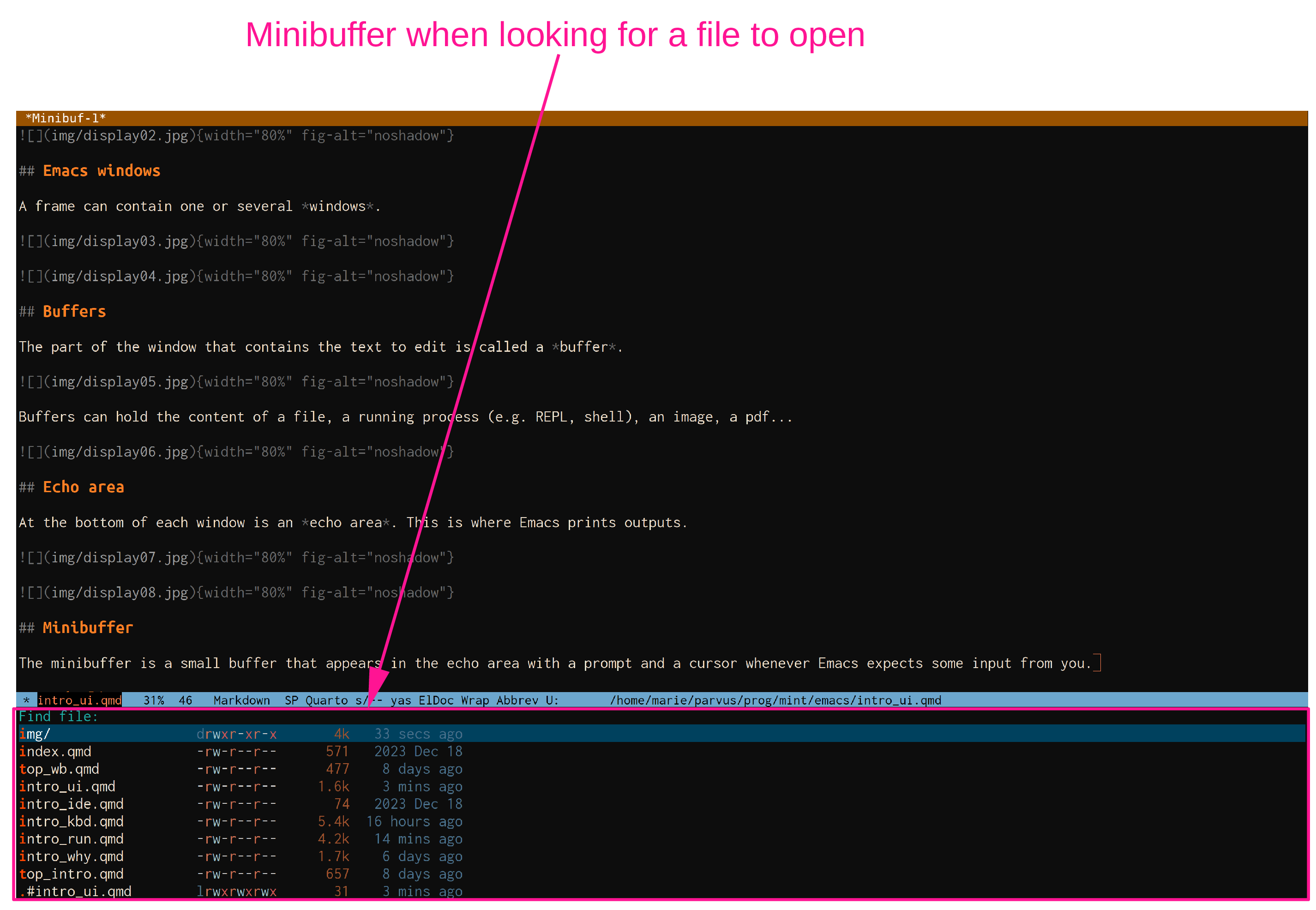1316x910 pixels.
Task: Click the U: encoding indicator in mode line
Action: point(552,700)
